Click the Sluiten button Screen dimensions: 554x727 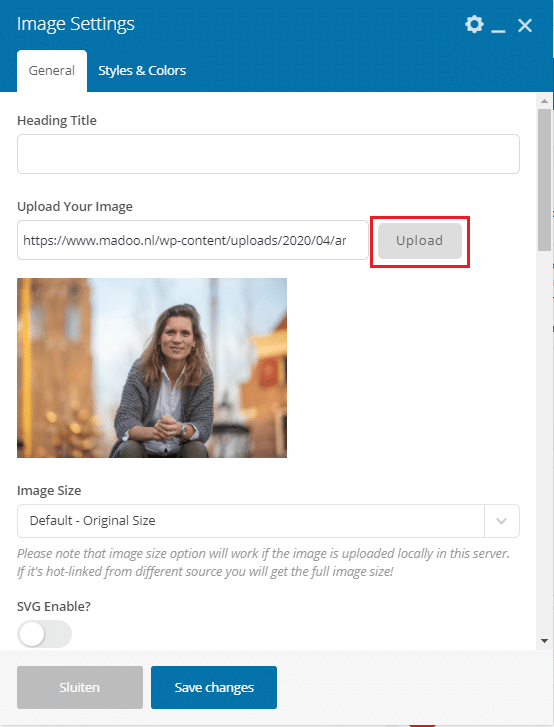[80, 687]
